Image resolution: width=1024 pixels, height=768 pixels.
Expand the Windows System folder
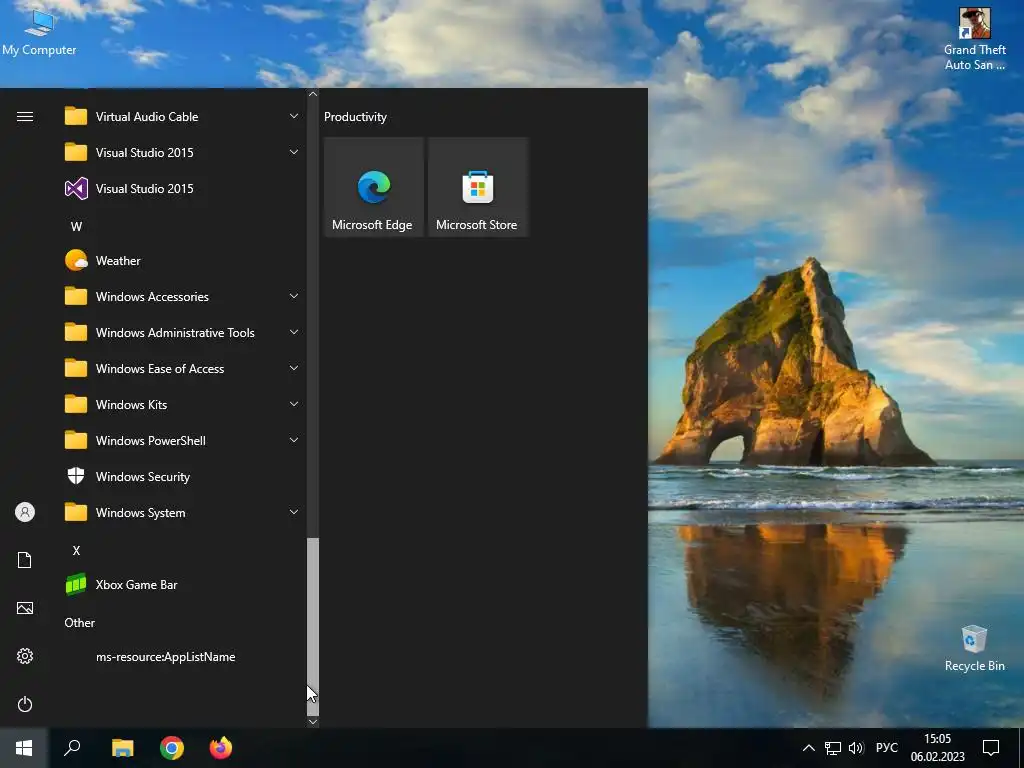click(182, 513)
